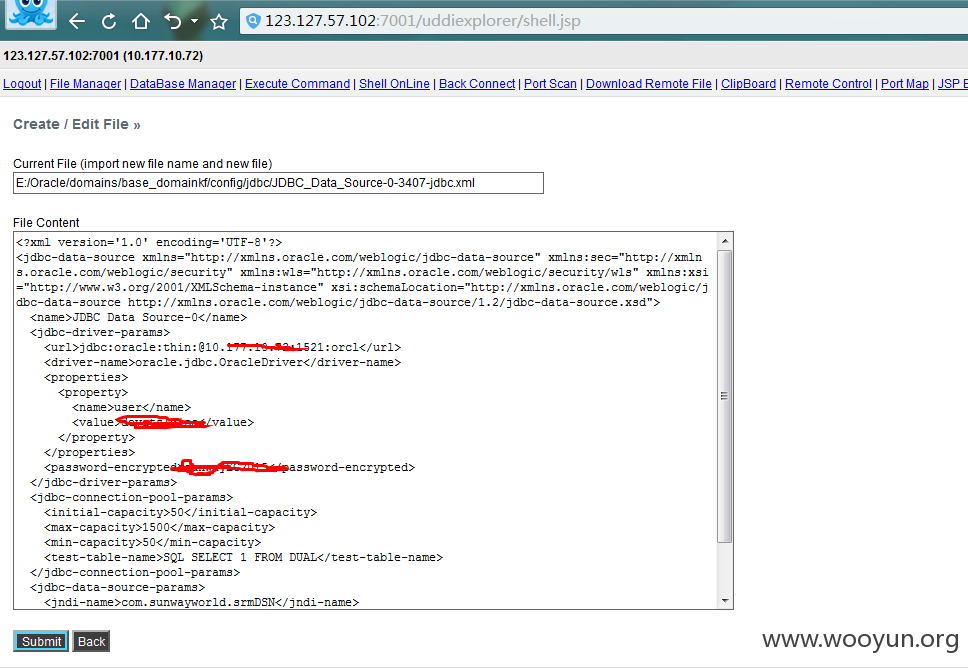This screenshot has height=668, width=968.
Task: Open the File Manager link
Action: [x=85, y=84]
